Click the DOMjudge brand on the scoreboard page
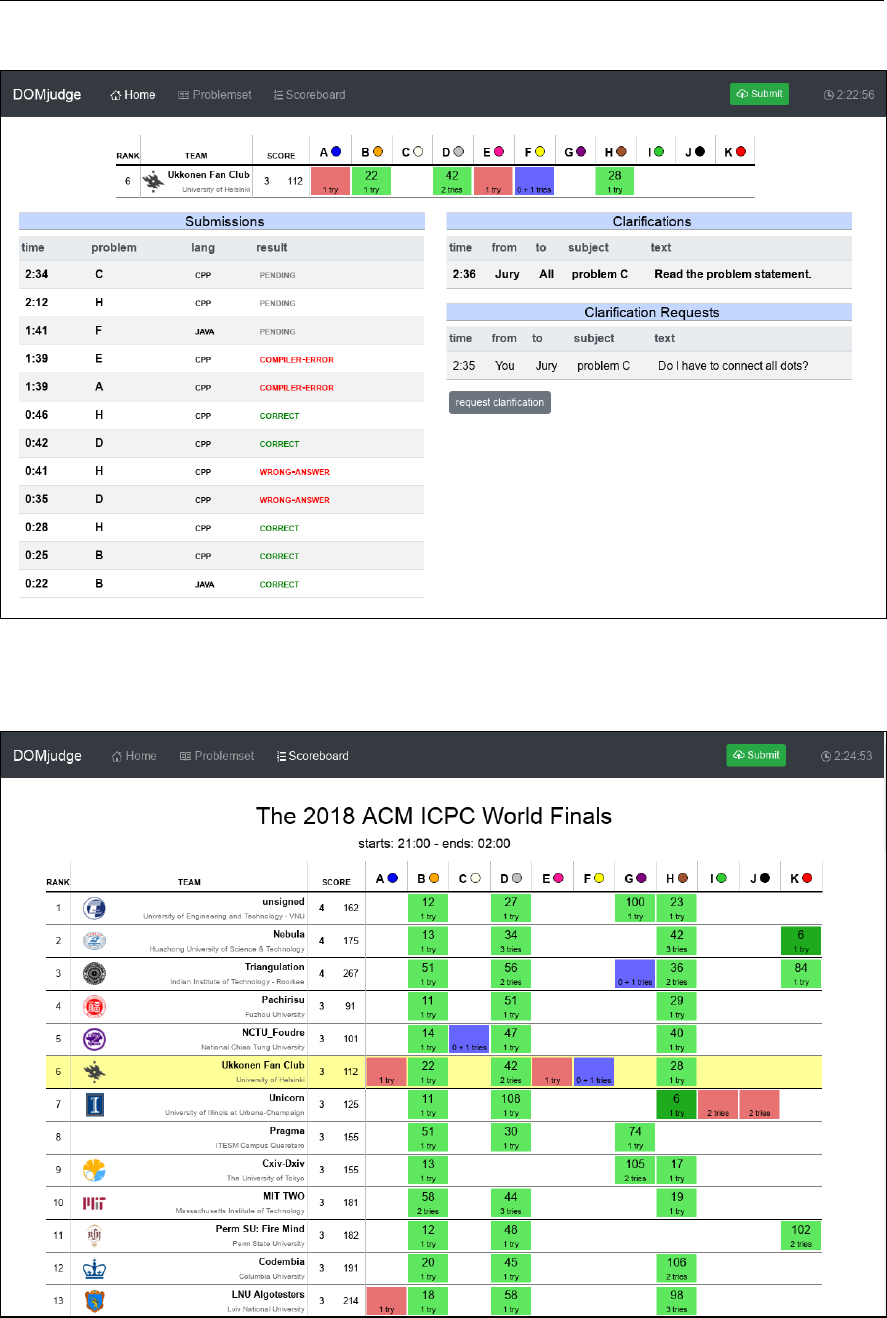 (47, 756)
